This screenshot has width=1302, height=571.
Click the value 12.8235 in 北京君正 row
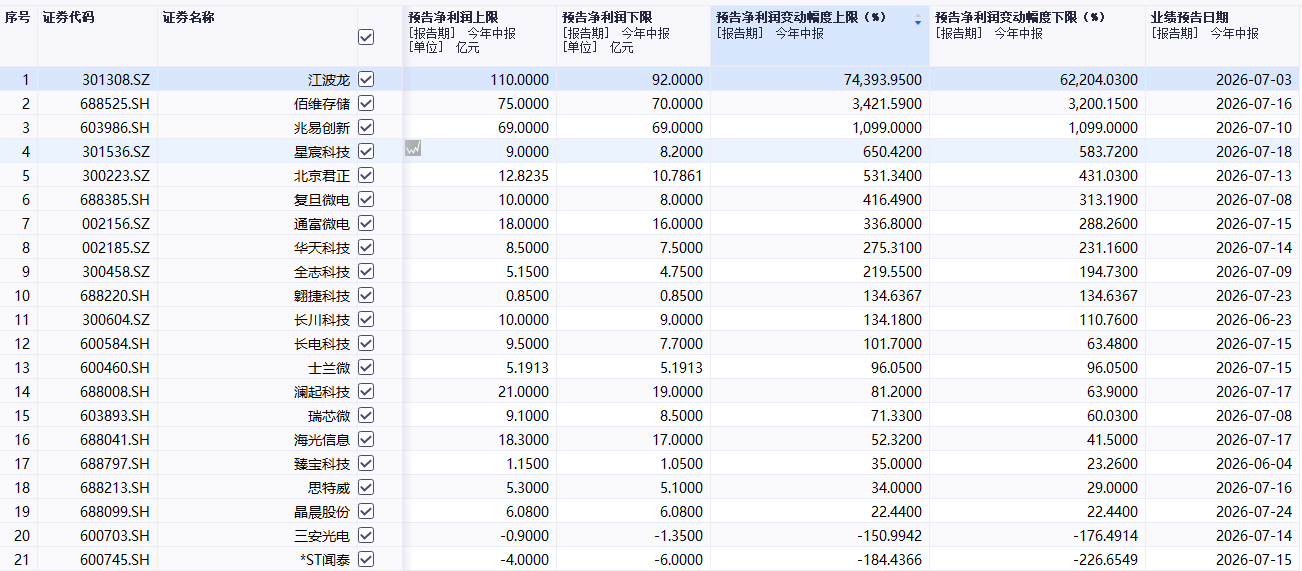point(523,175)
